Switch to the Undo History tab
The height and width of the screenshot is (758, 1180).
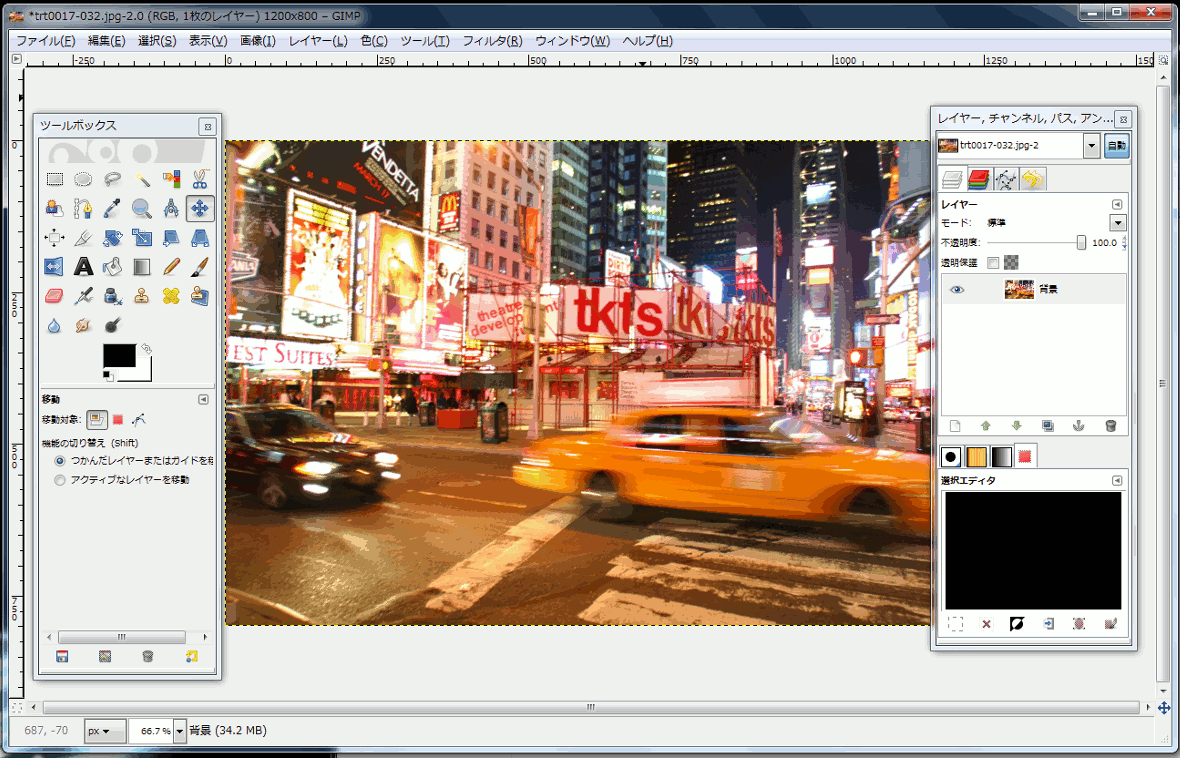(x=1033, y=179)
